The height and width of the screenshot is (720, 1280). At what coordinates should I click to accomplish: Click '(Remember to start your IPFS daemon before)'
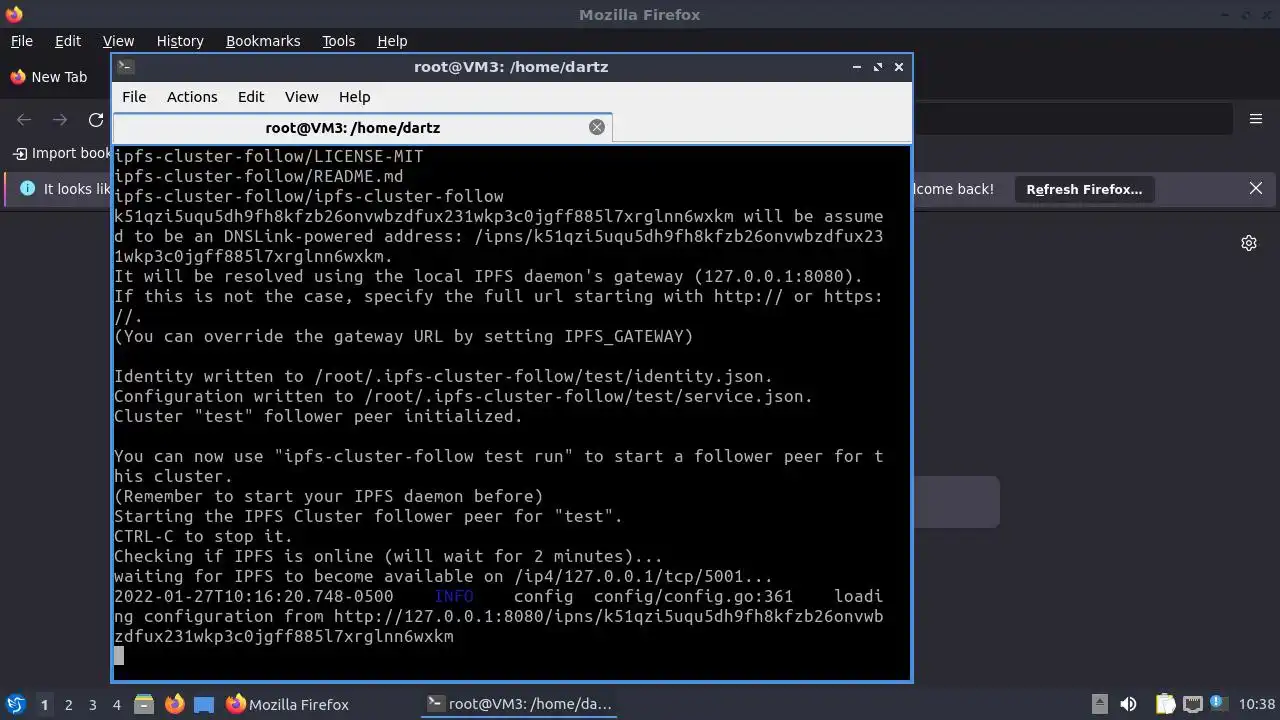(329, 496)
